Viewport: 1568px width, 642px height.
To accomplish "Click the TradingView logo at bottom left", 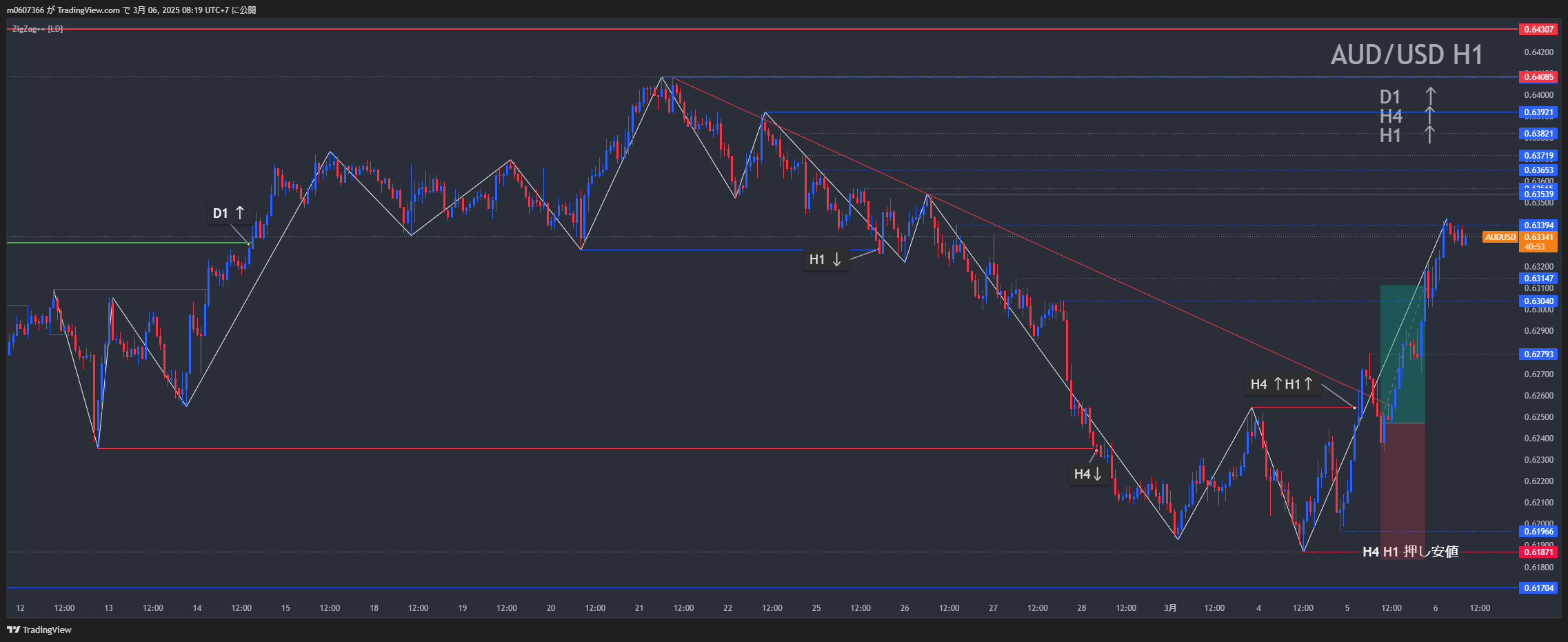I will [x=39, y=630].
